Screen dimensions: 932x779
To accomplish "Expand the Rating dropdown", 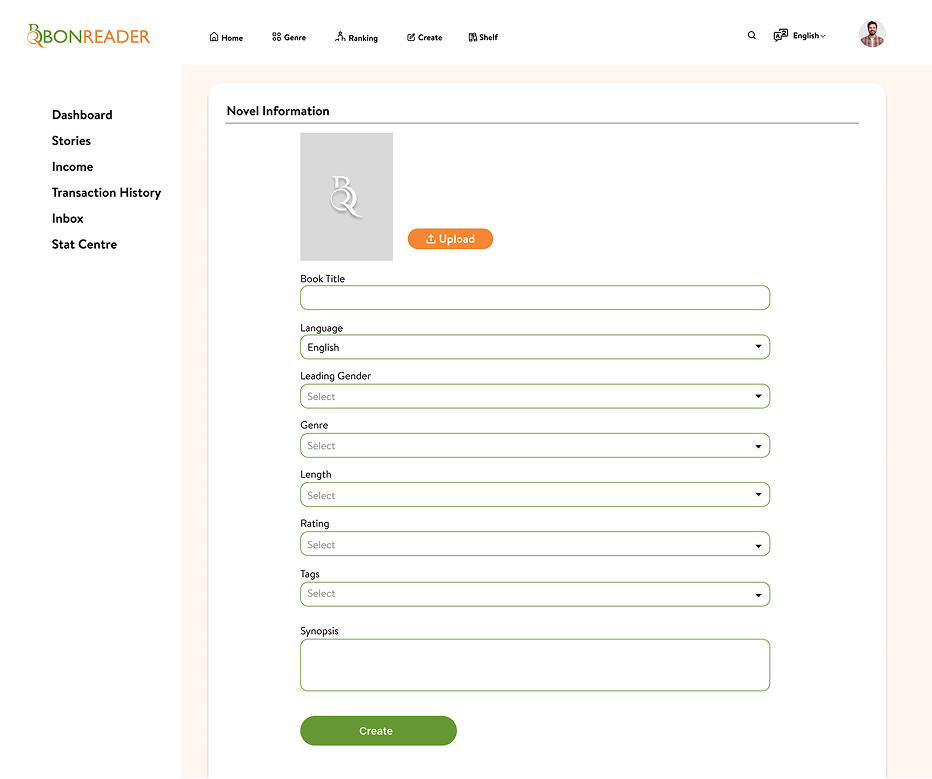I will click(x=534, y=545).
